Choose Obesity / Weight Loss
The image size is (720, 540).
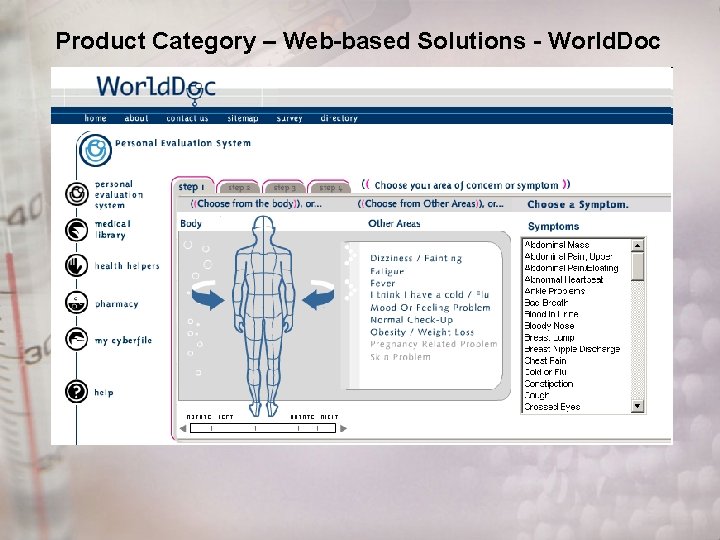[x=422, y=332]
